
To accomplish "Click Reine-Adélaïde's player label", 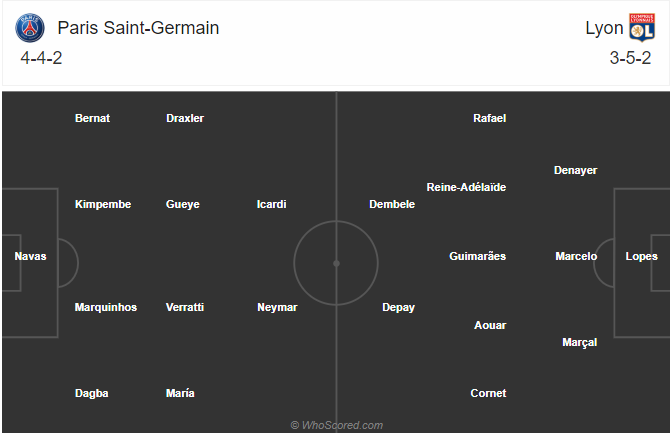I will [466, 187].
